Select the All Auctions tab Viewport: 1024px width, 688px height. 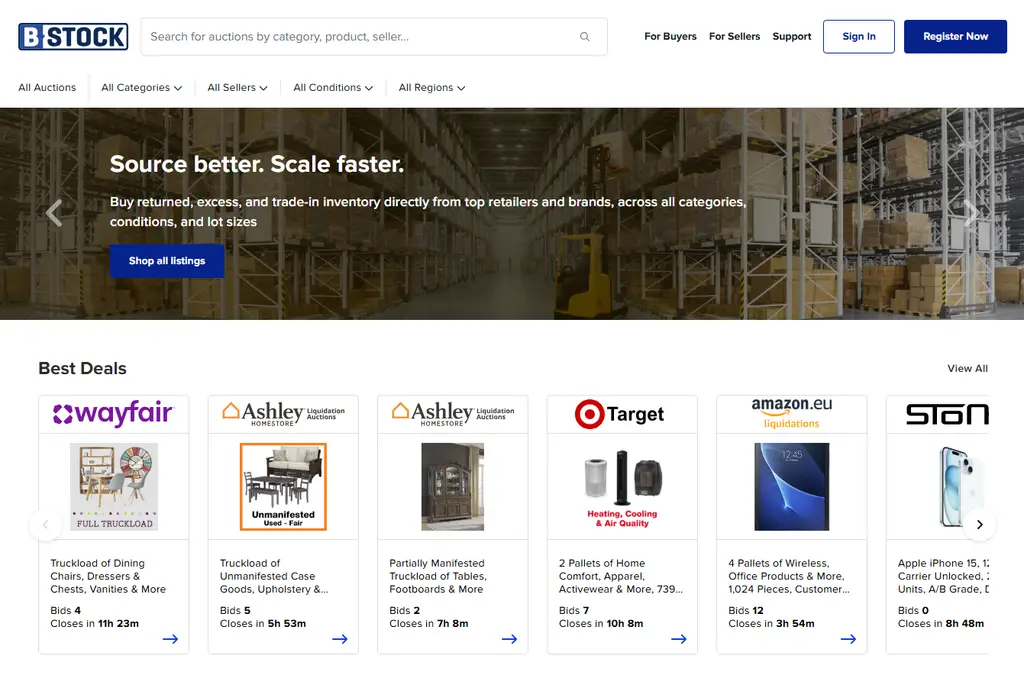pos(47,87)
